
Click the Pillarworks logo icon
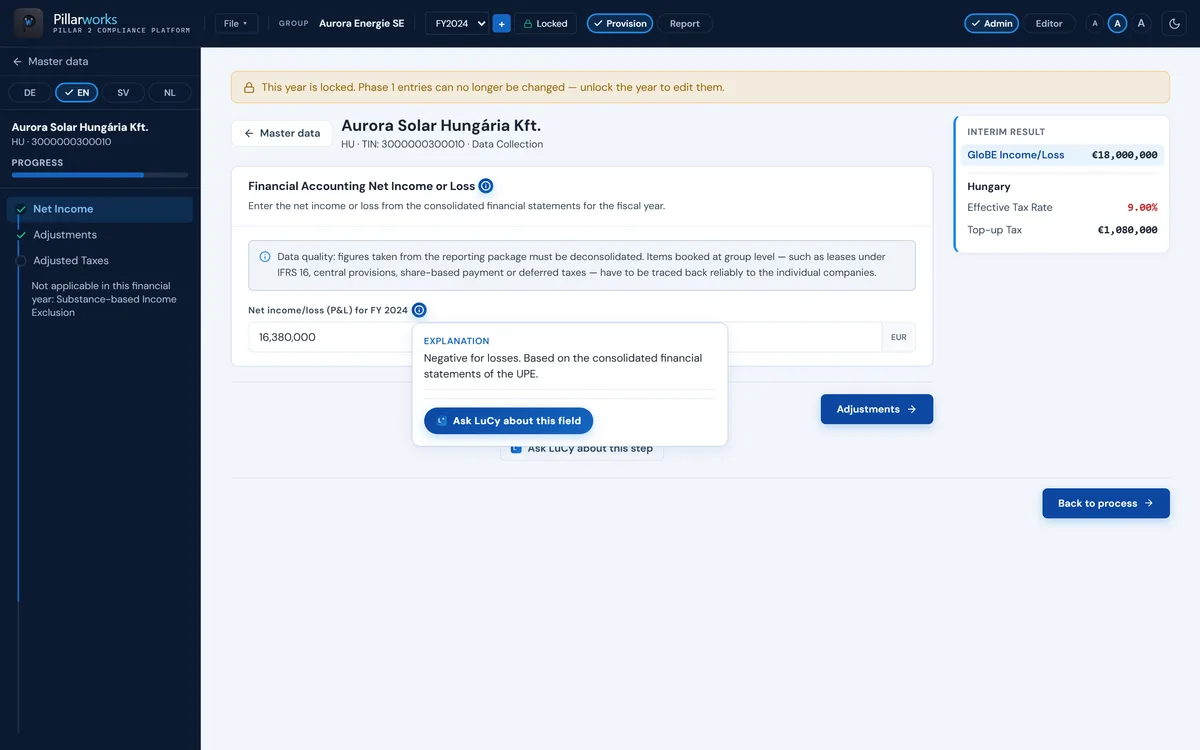tap(28, 23)
